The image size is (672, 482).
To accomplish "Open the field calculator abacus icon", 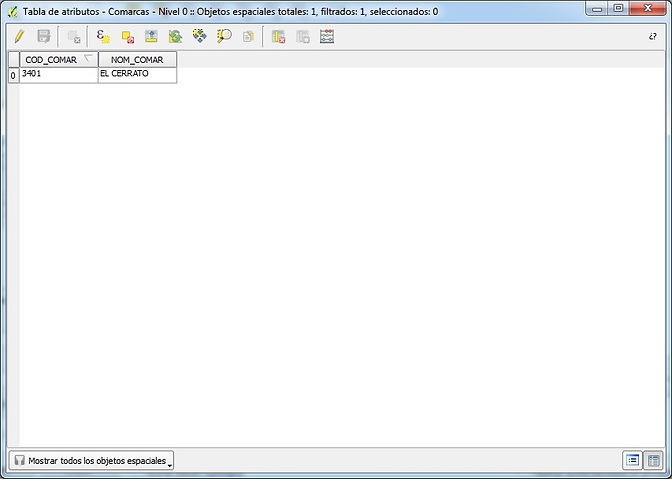I will [327, 37].
